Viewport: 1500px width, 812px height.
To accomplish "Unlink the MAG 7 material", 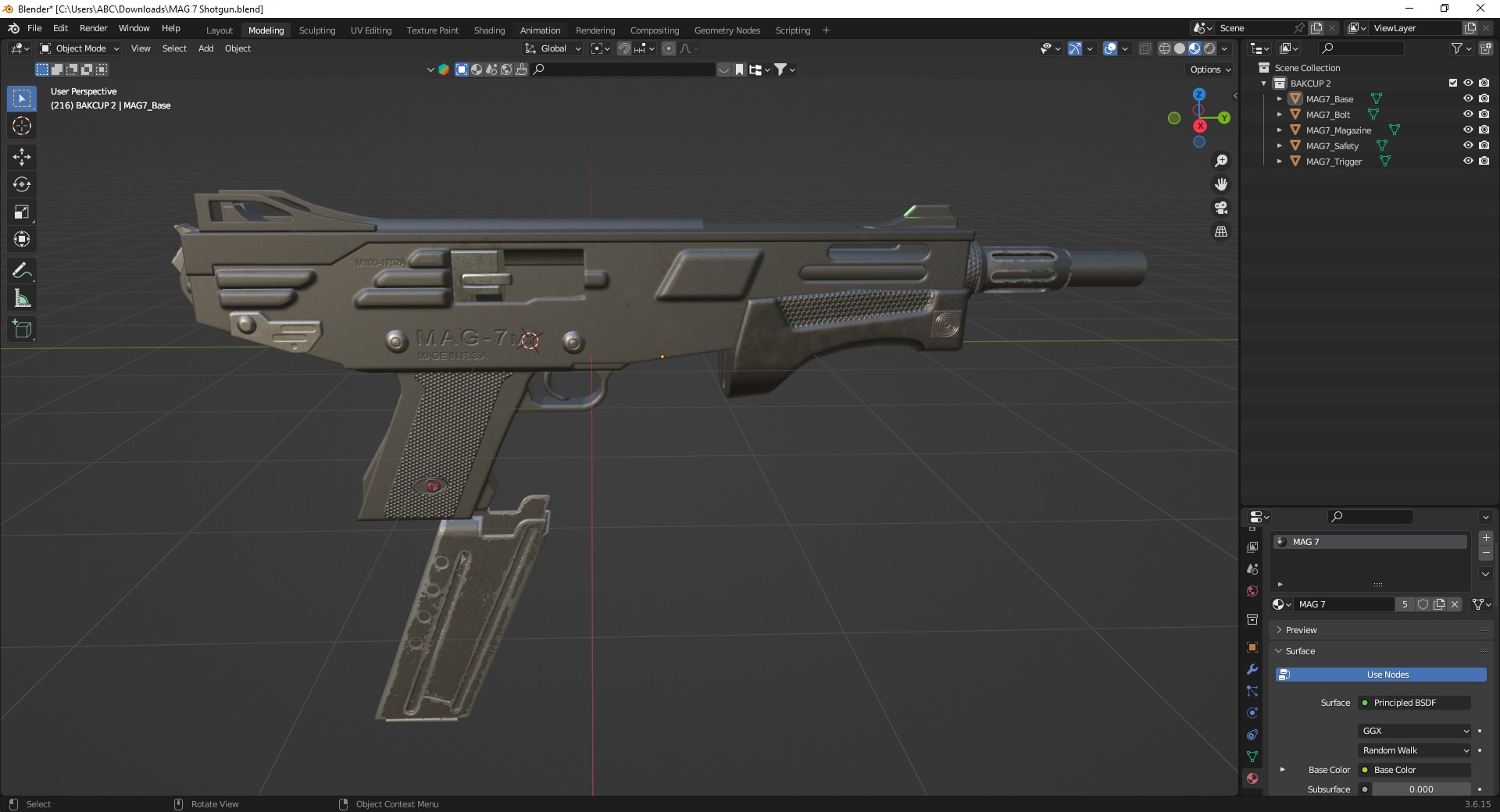I will [1455, 604].
